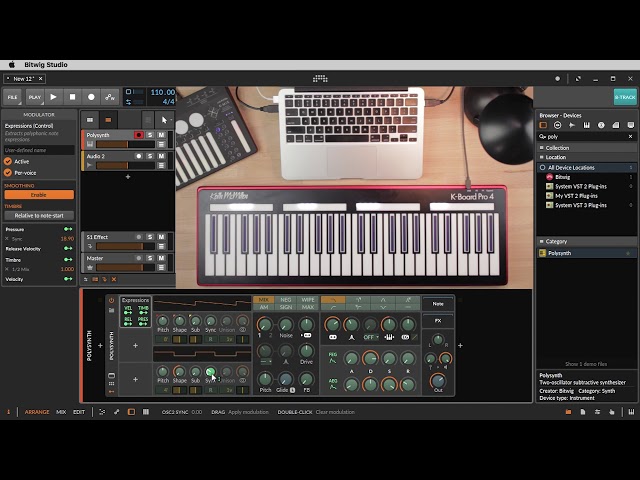Click the Polysynth Out knob
This screenshot has height=480, width=640.
[438, 381]
